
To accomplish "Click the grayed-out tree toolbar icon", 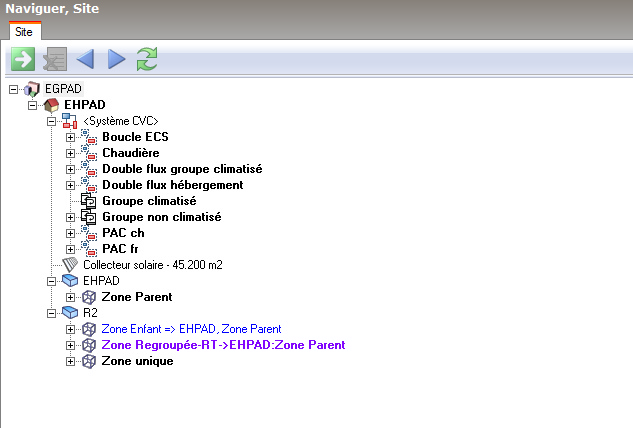I will (x=53, y=60).
